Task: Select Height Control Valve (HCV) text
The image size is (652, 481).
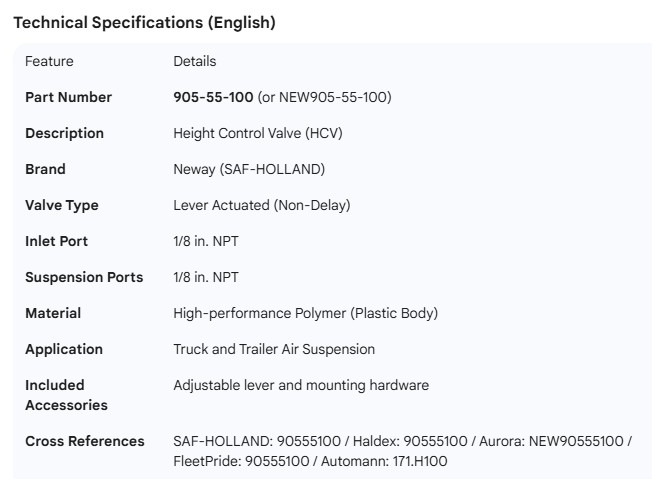Action: pos(264,133)
